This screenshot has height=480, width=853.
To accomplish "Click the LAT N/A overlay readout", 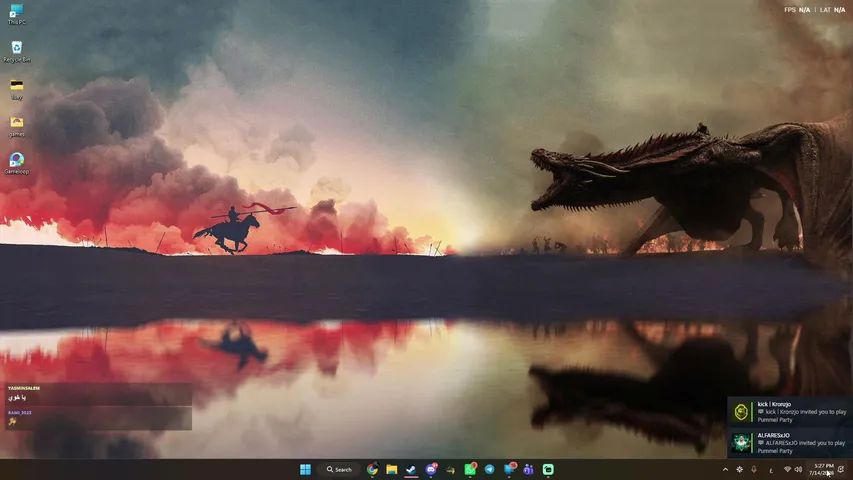I will 832,10.
